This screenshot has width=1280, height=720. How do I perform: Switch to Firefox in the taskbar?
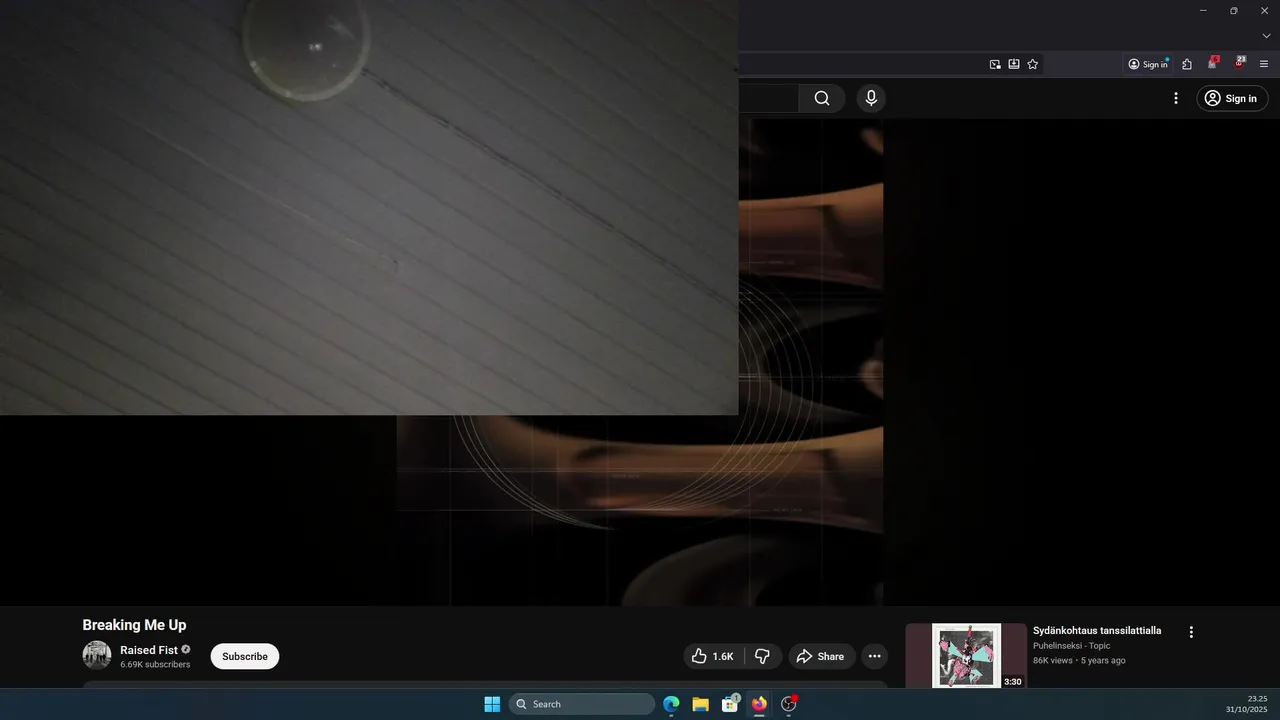tap(759, 704)
